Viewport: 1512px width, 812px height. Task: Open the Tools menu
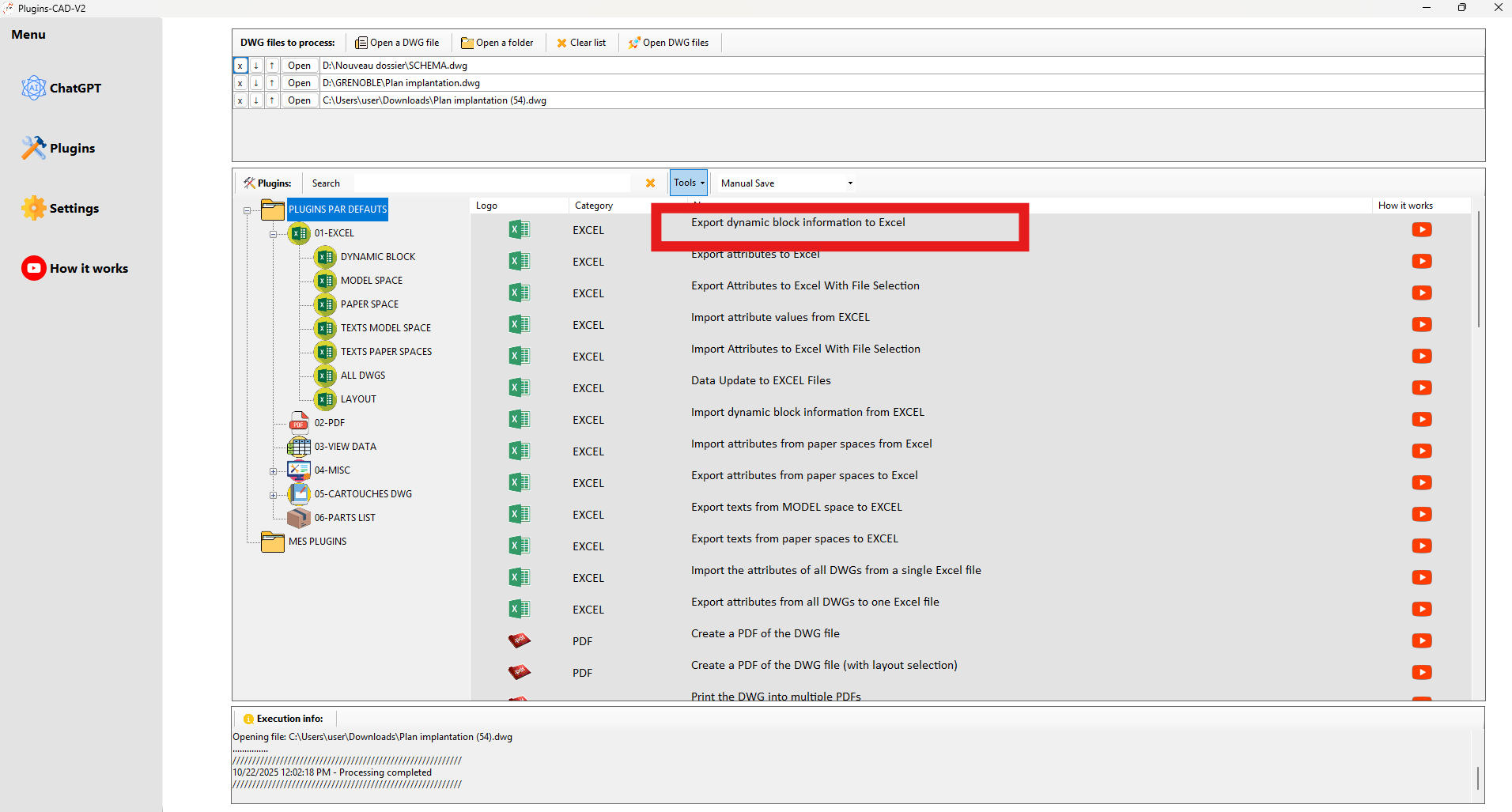[x=686, y=182]
